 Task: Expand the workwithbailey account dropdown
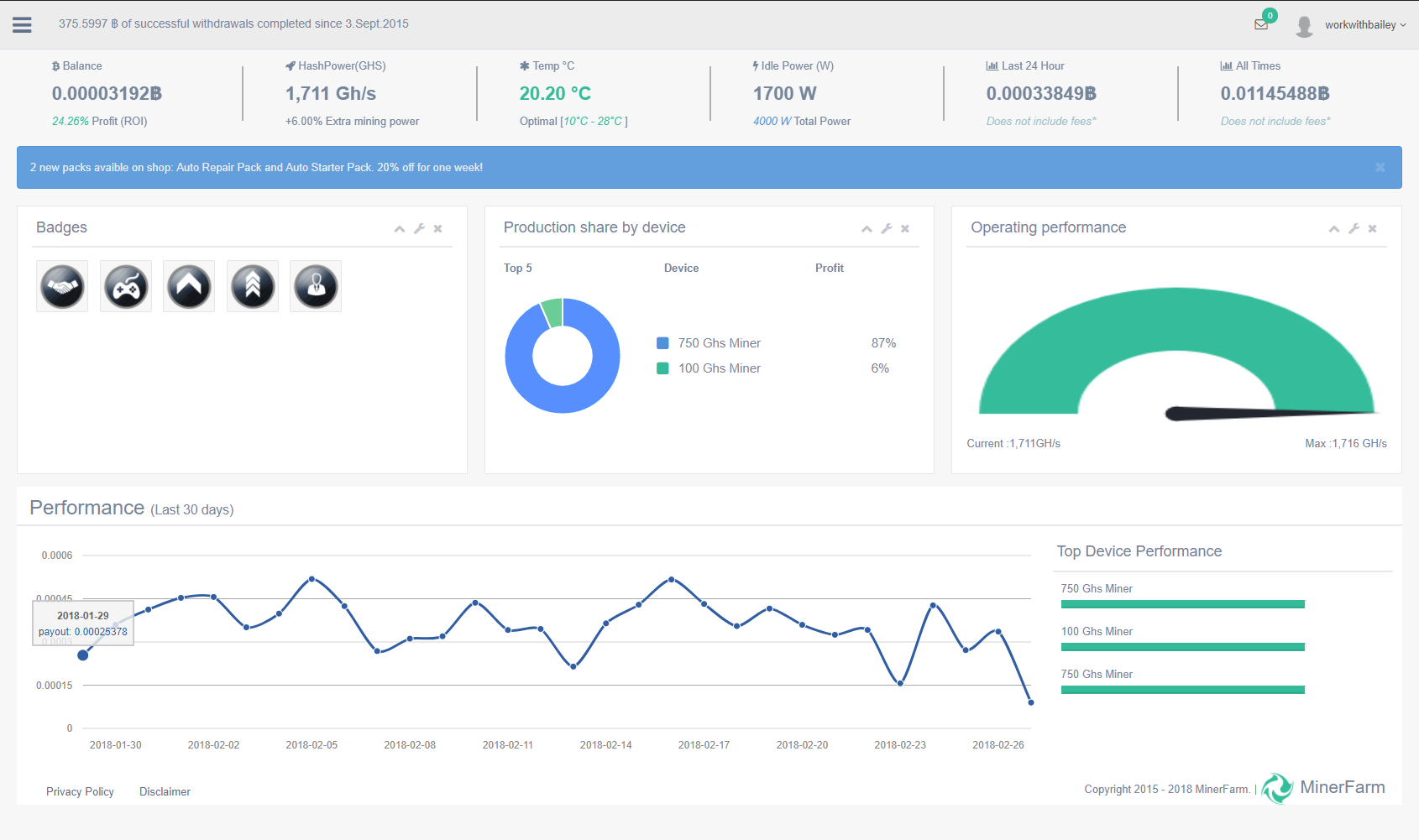tap(1365, 25)
